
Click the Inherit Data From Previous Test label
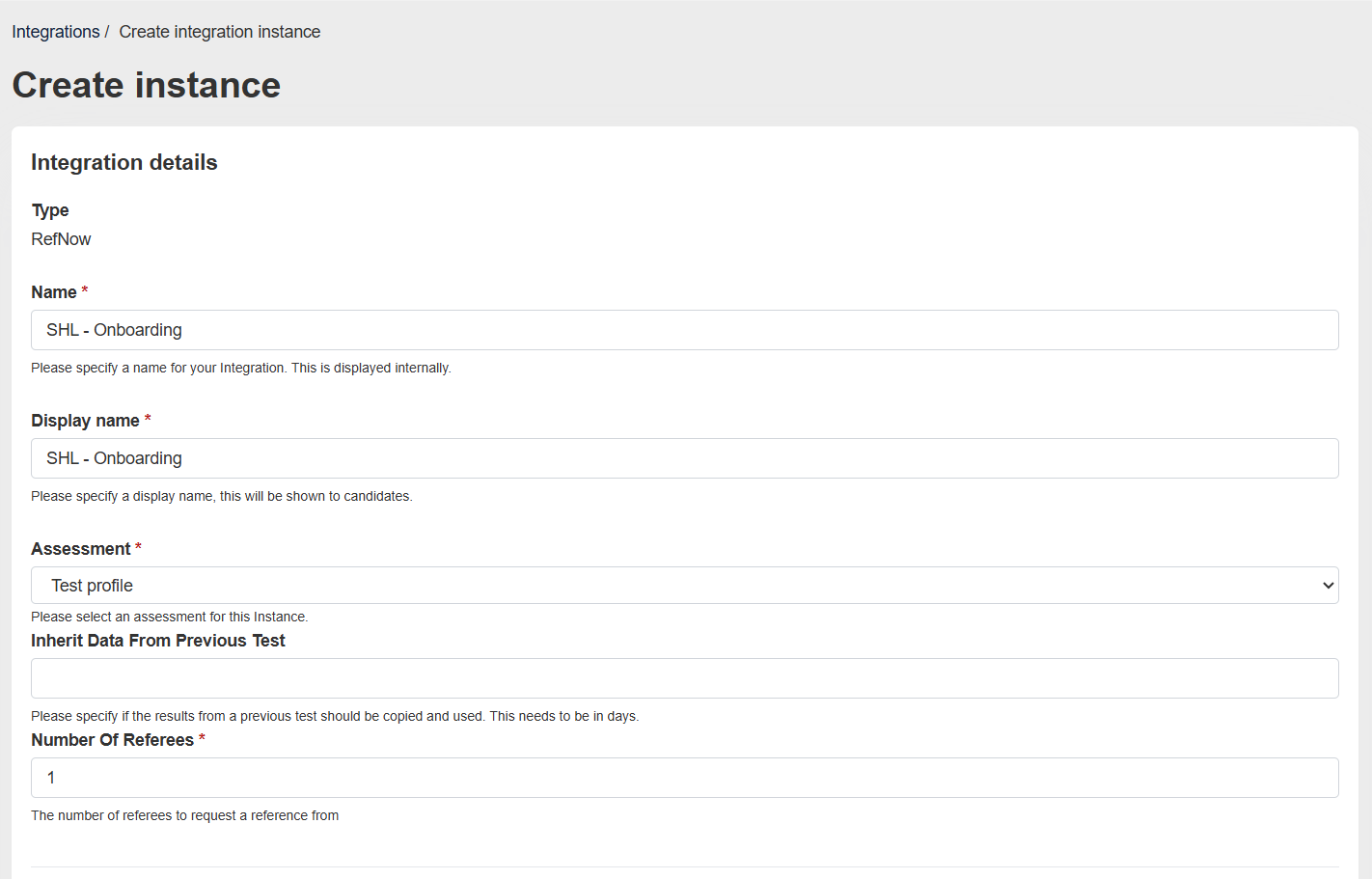pyautogui.click(x=158, y=641)
